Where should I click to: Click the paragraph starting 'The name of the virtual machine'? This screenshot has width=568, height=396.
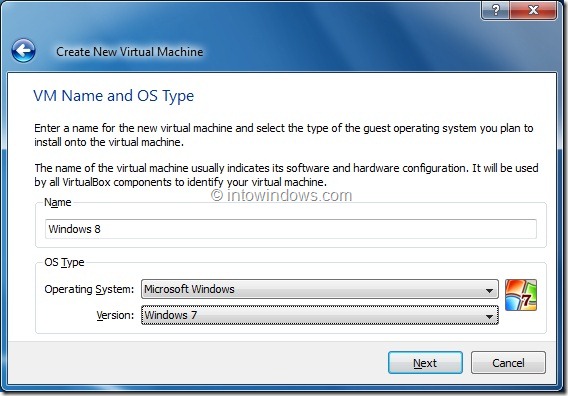tap(286, 175)
